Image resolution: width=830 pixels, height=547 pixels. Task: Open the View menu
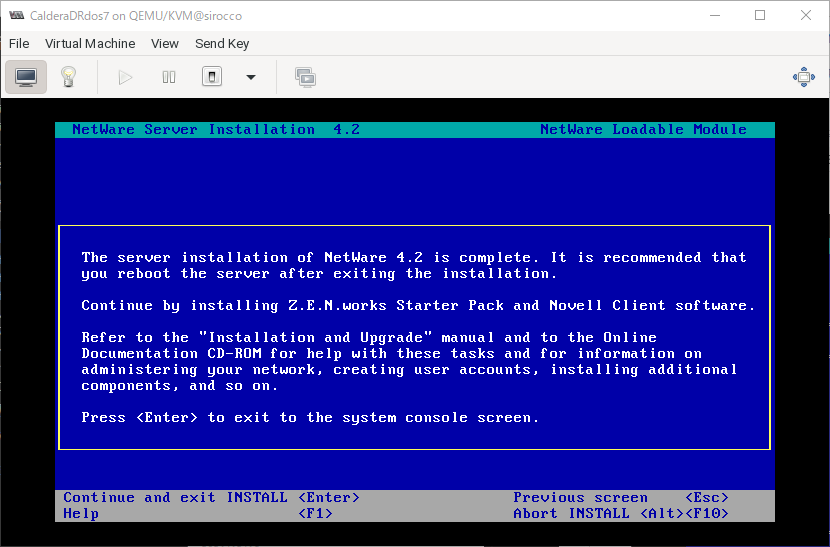(165, 43)
